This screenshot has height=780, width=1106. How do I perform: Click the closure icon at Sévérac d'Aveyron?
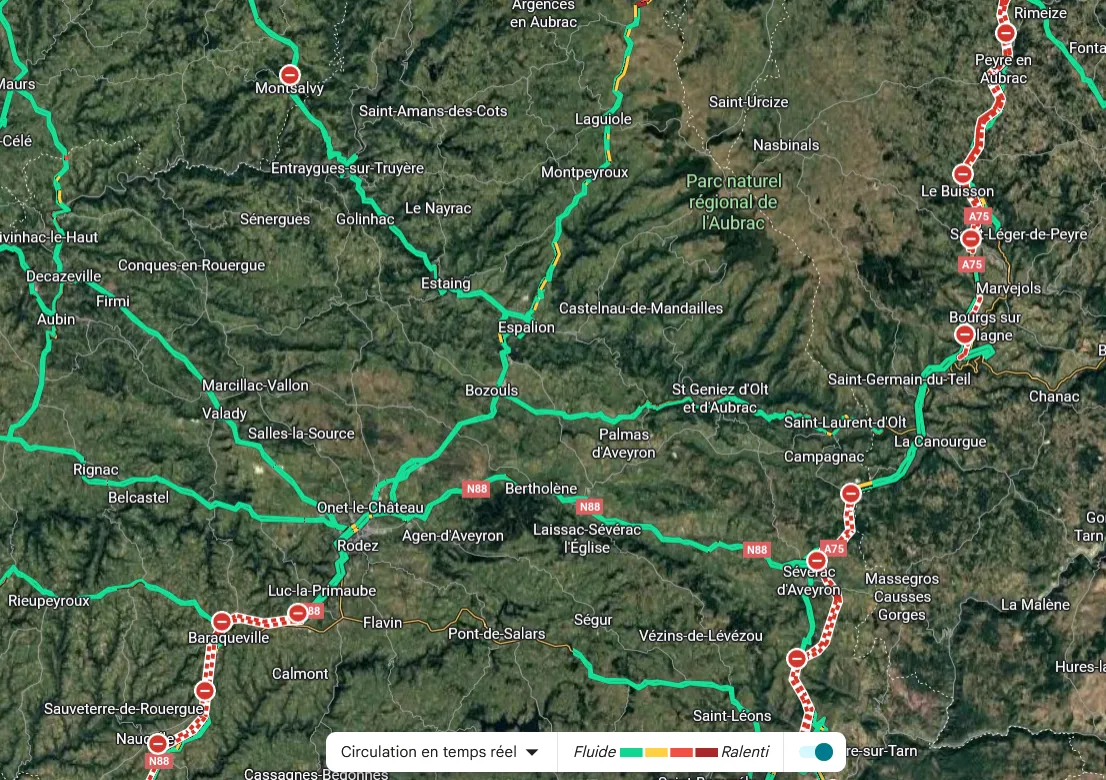pos(817,561)
